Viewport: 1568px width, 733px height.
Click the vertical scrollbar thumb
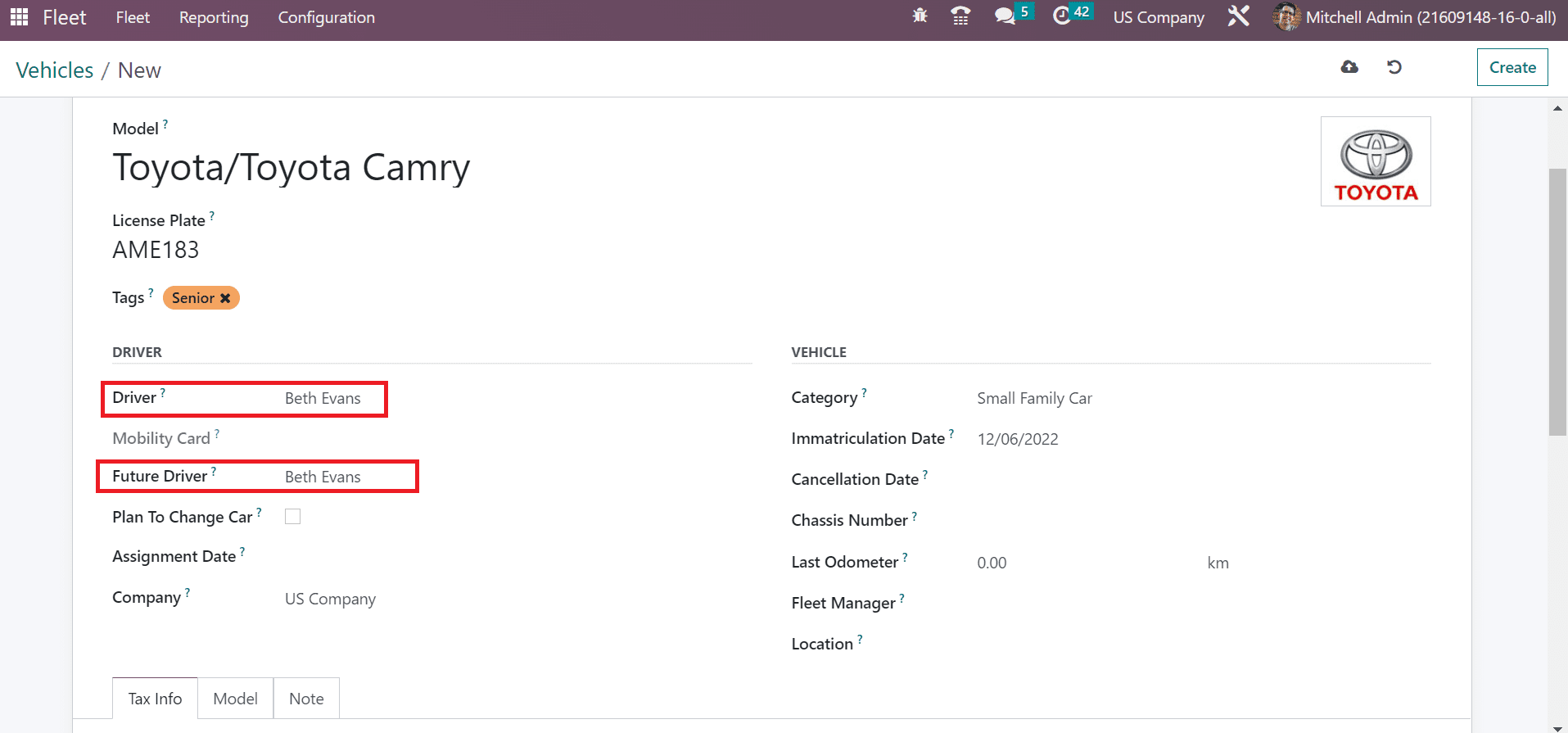(1557, 301)
